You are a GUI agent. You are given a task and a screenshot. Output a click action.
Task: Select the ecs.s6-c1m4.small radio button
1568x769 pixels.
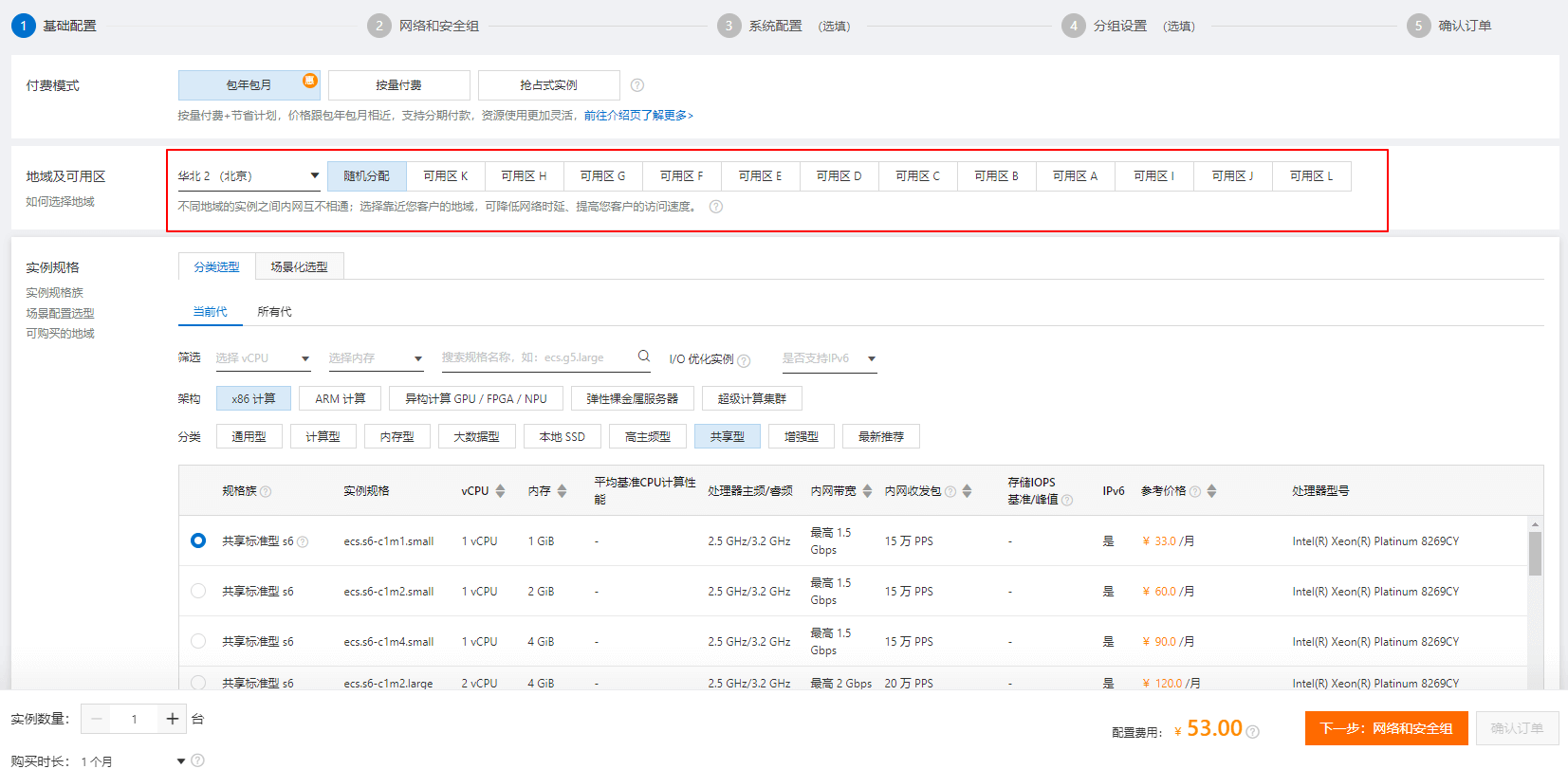[x=198, y=641]
